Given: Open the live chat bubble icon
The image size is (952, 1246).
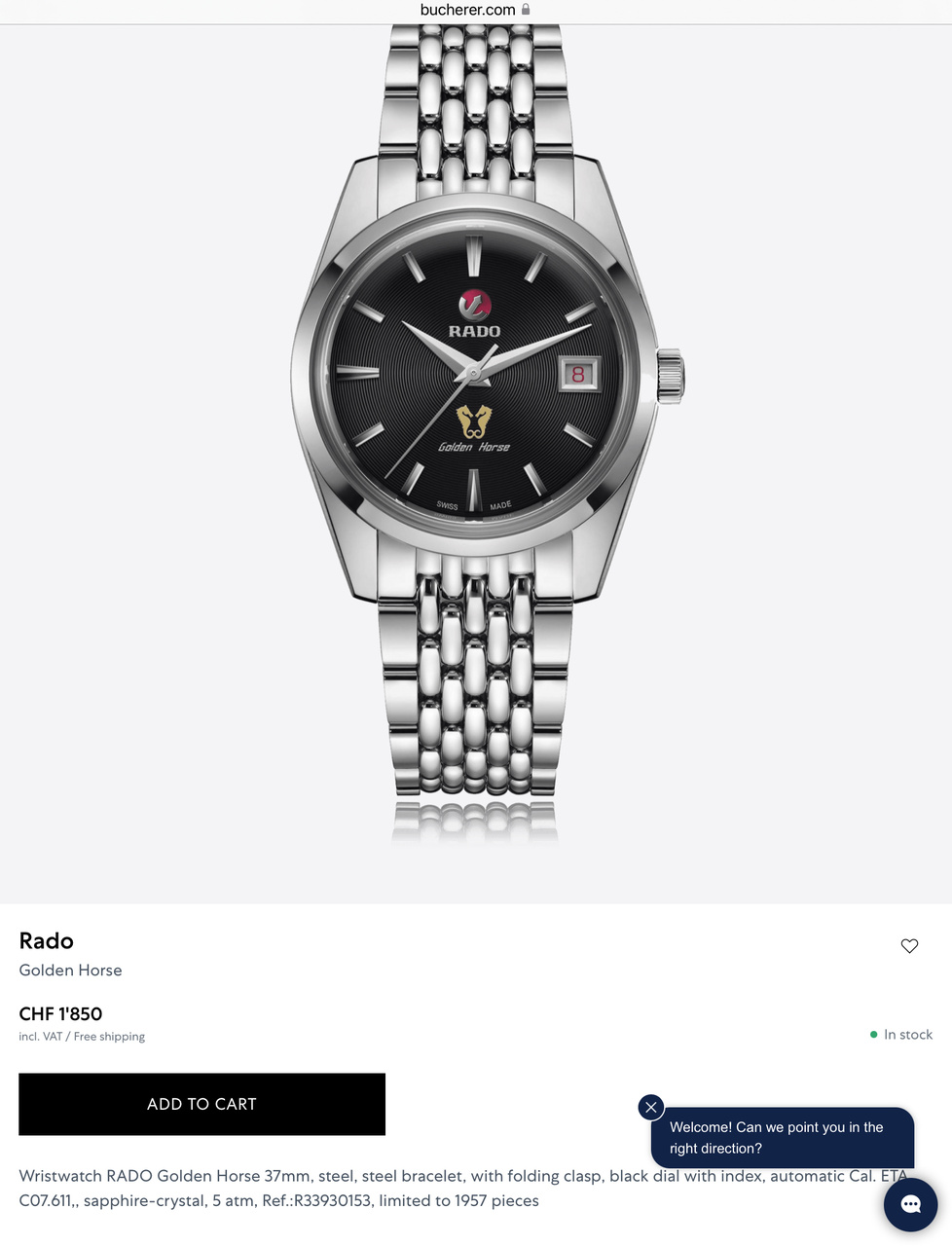Looking at the screenshot, I should [910, 1204].
